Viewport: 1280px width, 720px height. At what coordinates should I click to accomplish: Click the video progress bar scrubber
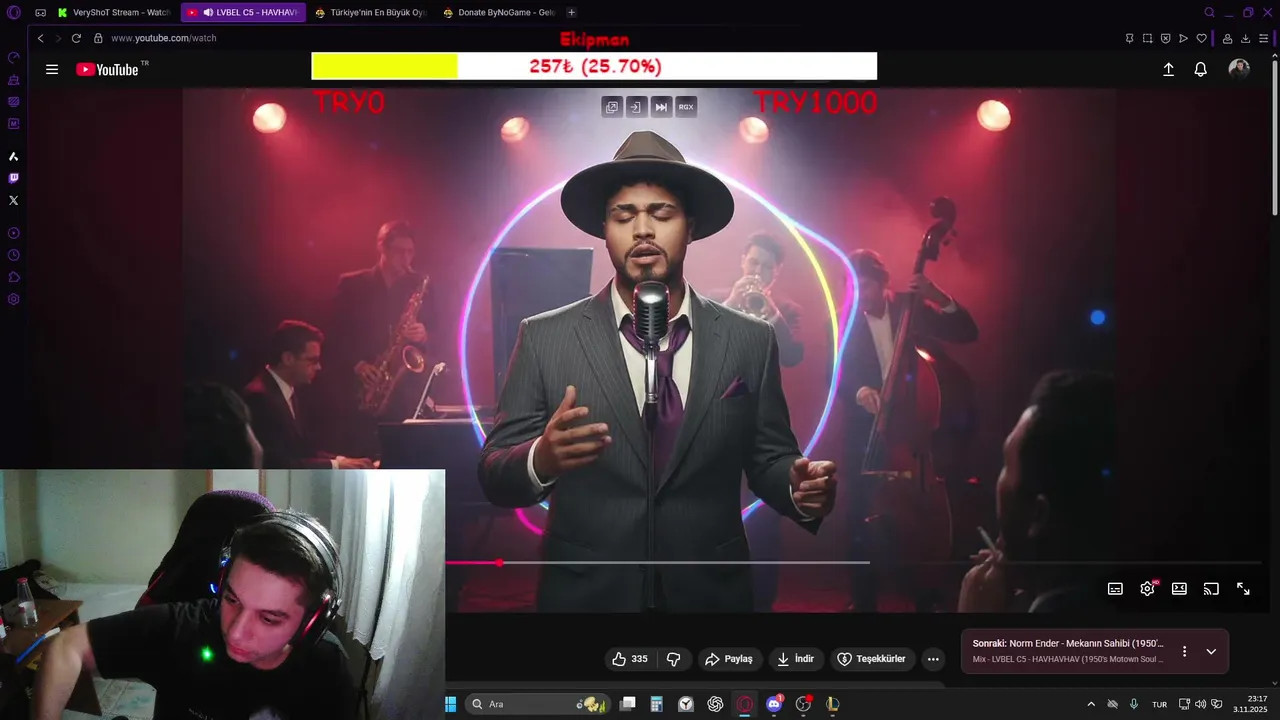499,563
